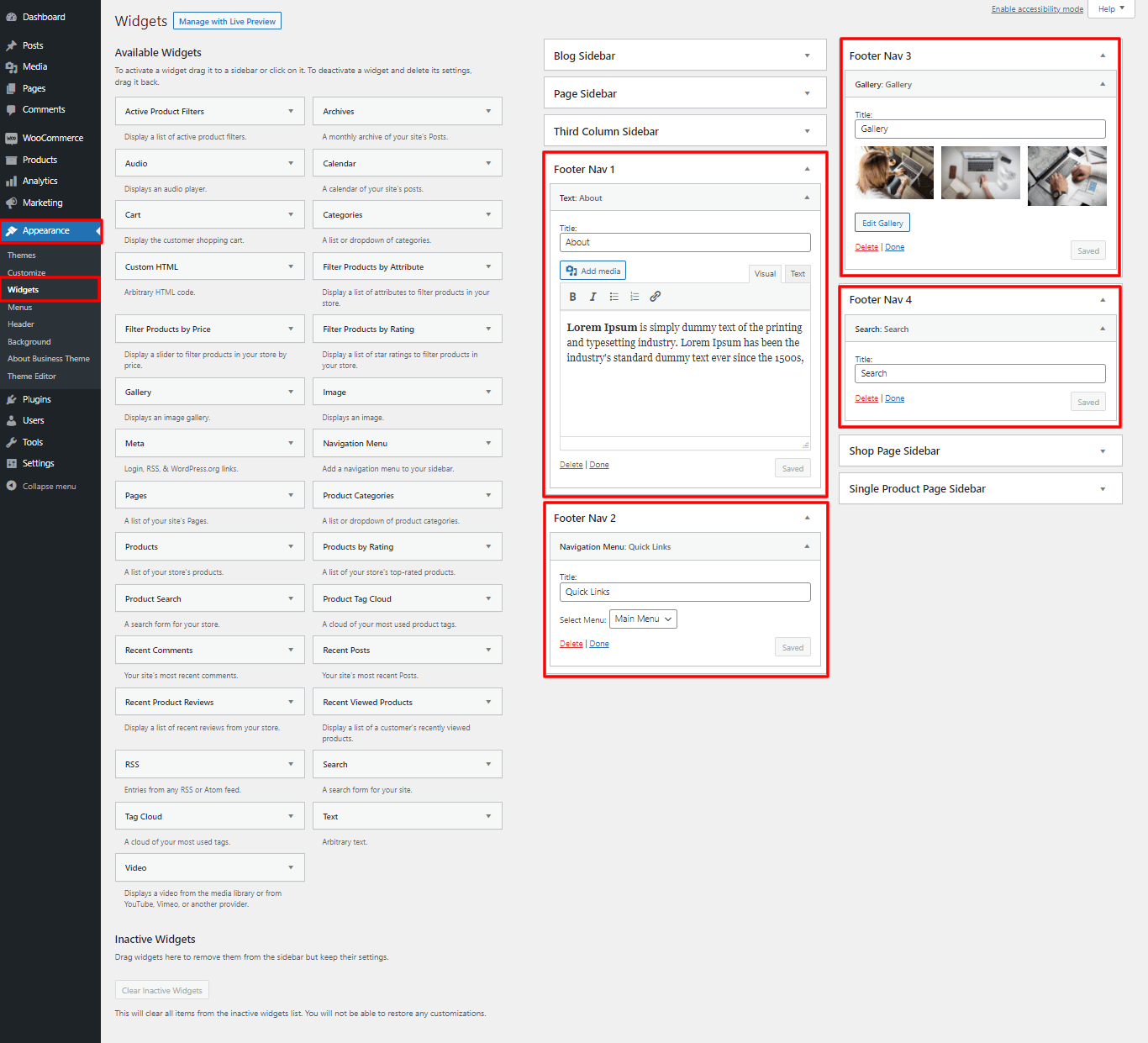This screenshot has height=1043, width=1148.
Task: Open the Select Menu dropdown showing Main Menu
Action: 643,619
